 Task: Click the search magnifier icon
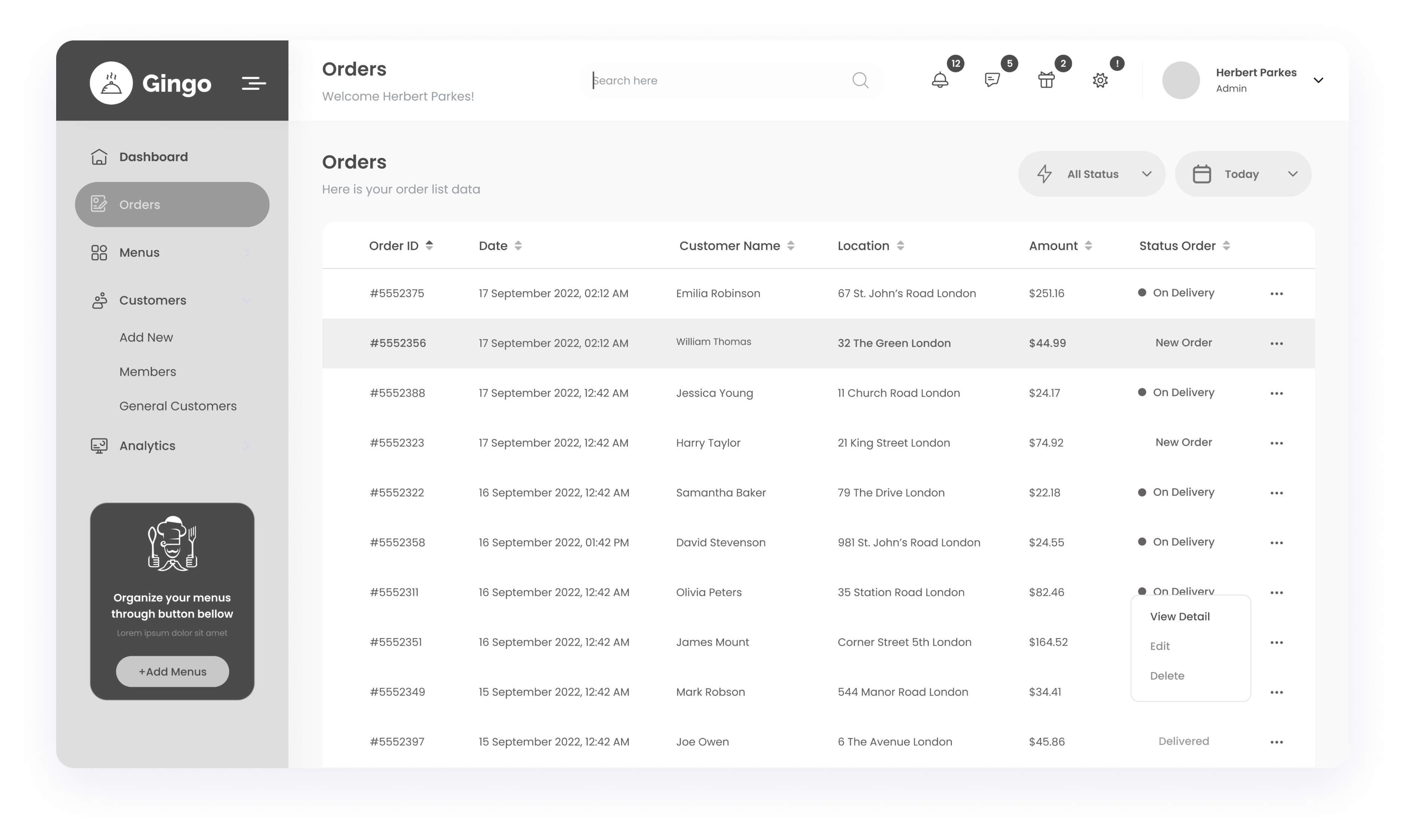[860, 81]
